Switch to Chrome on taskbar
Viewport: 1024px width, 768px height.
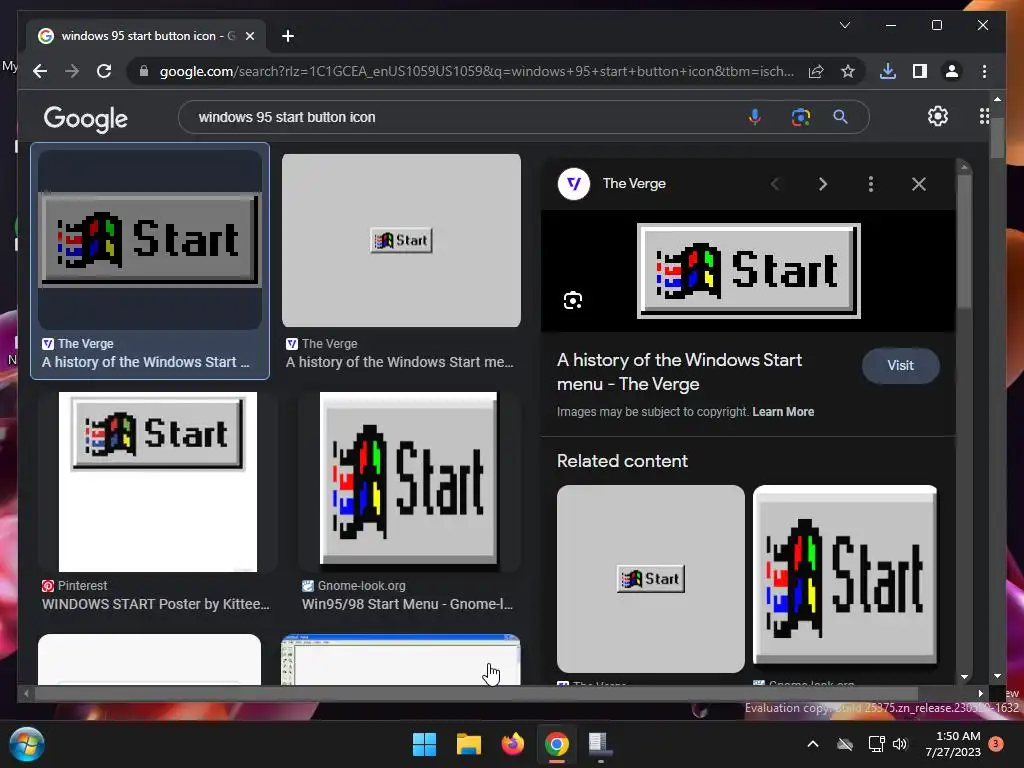556,744
